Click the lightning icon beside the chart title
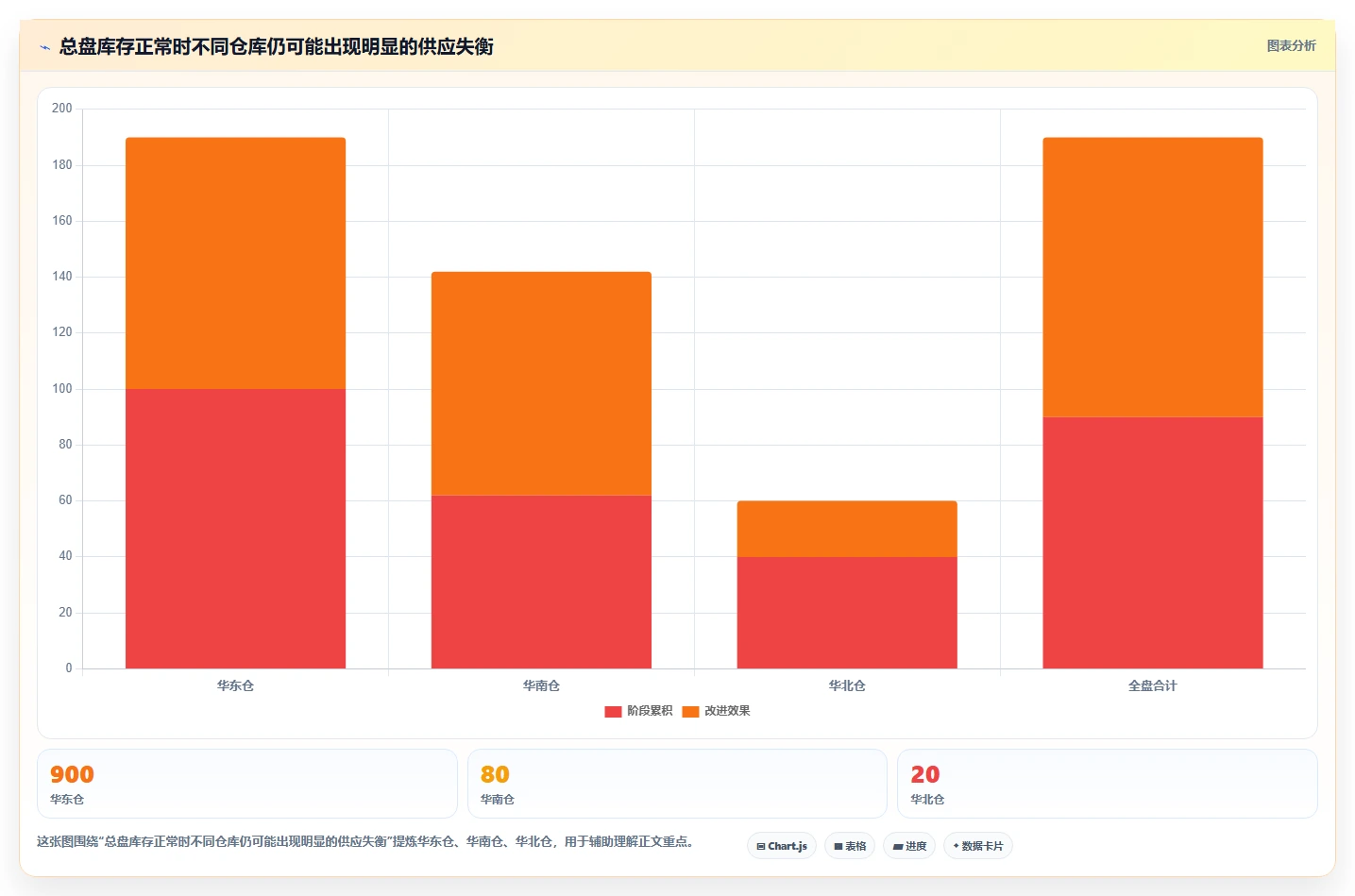1355x896 pixels. [x=44, y=47]
